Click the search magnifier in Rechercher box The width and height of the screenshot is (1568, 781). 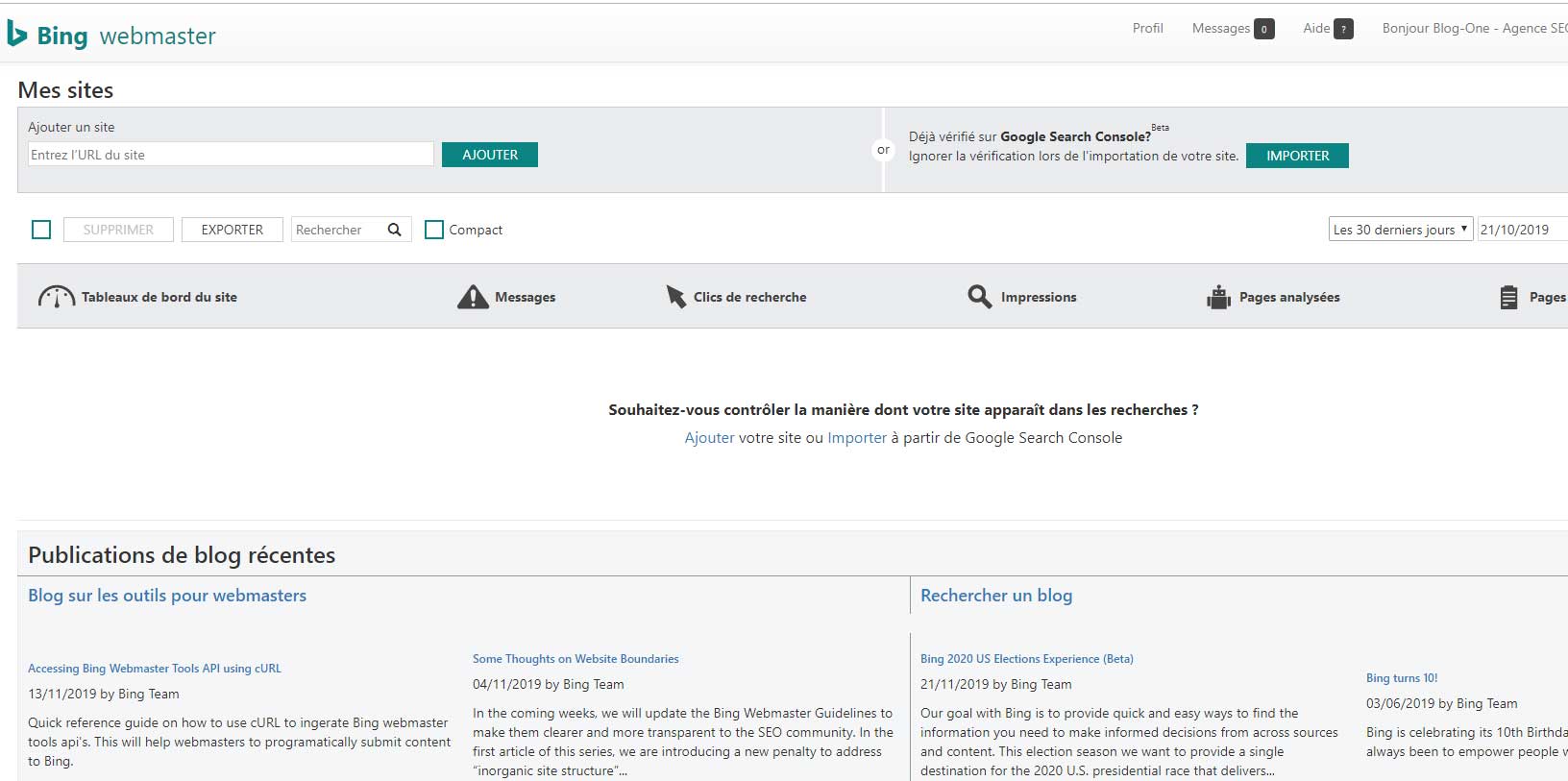point(394,230)
